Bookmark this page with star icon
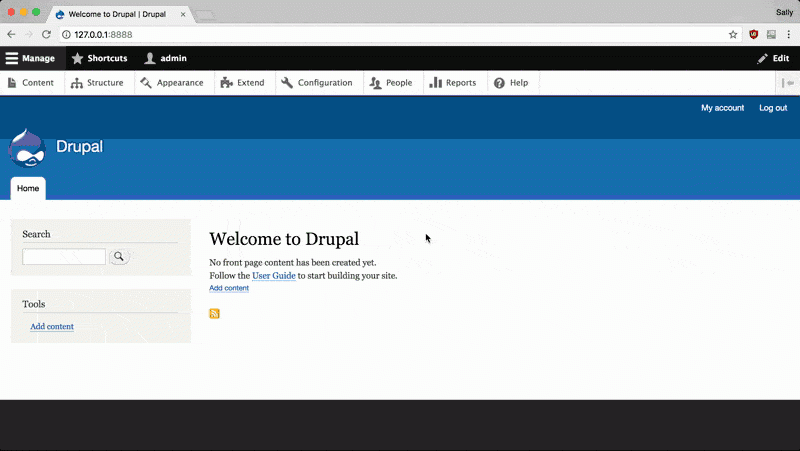Image resolution: width=800 pixels, height=451 pixels. click(x=733, y=35)
